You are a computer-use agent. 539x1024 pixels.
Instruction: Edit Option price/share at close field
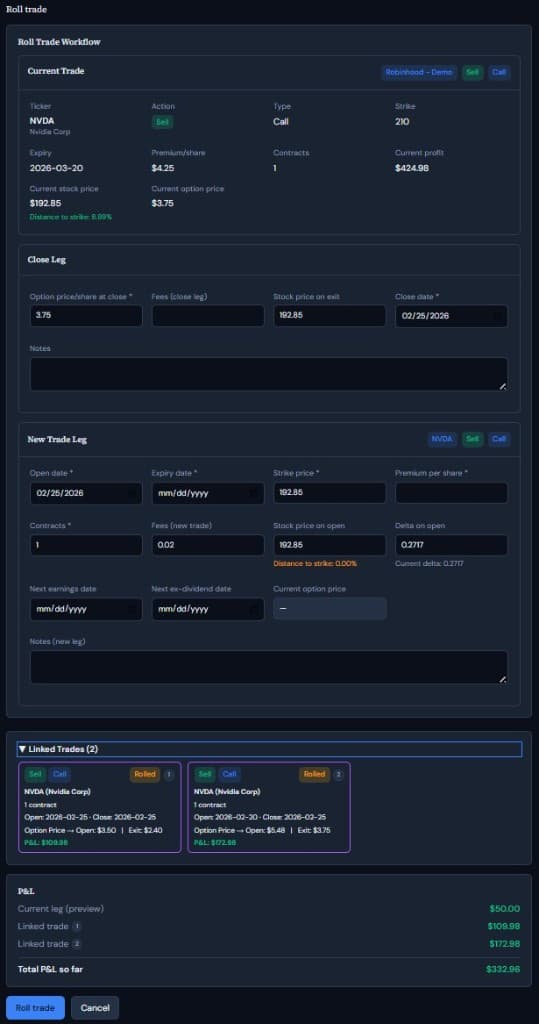(86, 315)
